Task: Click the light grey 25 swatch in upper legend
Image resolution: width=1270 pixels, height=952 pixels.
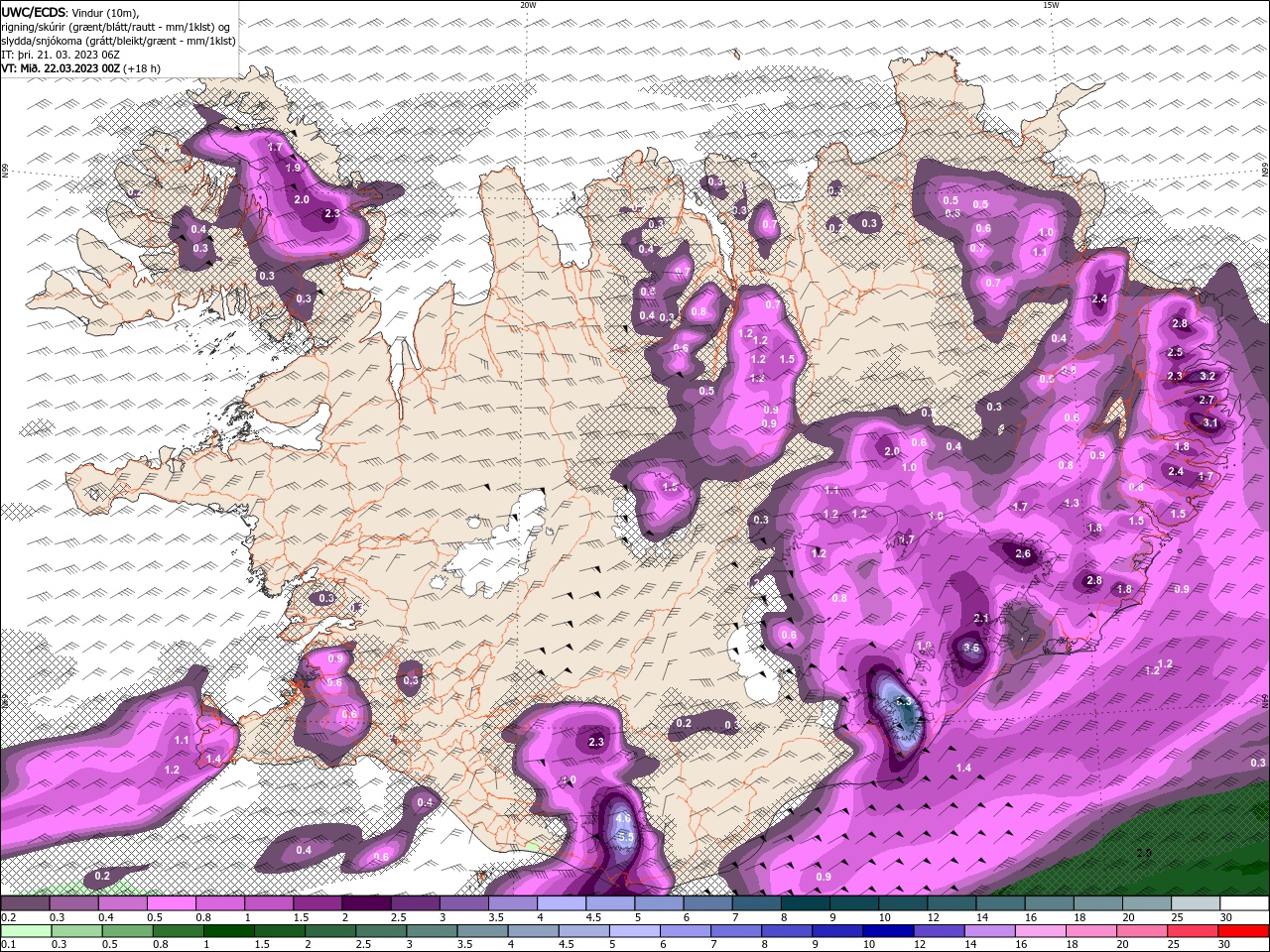Action: coord(1197,903)
